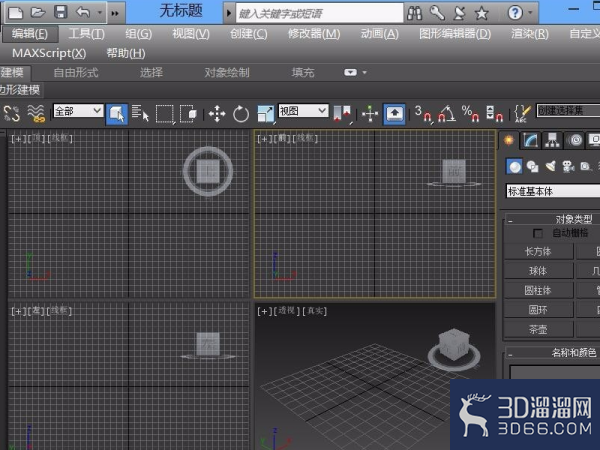Open the 修改器(M) menu
600x450 pixels.
(314, 34)
